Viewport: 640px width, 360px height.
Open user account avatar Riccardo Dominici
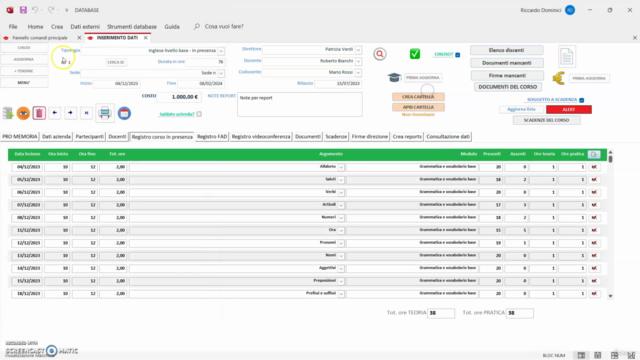click(570, 10)
